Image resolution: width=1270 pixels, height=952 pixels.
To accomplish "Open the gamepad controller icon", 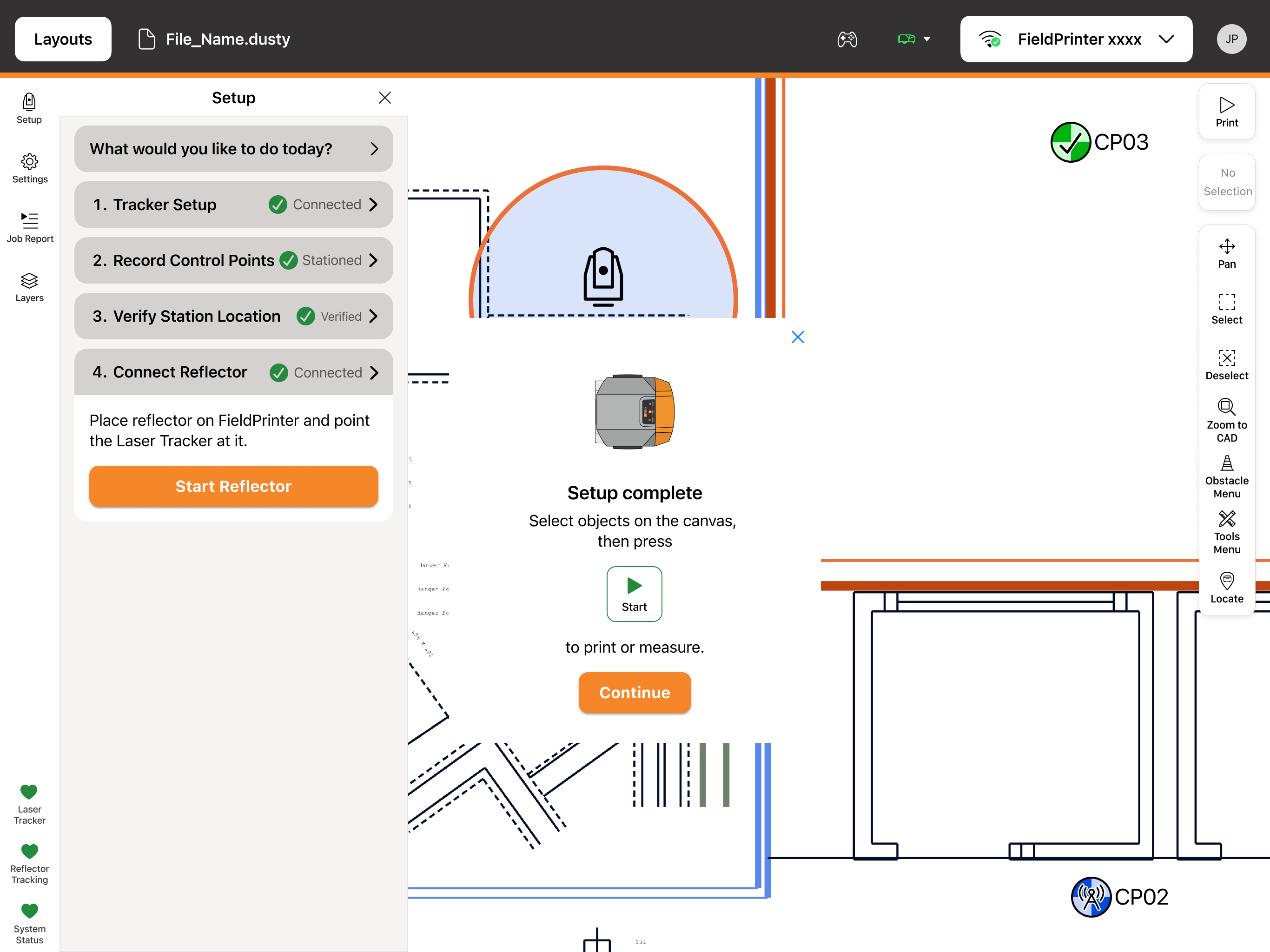I will click(847, 39).
